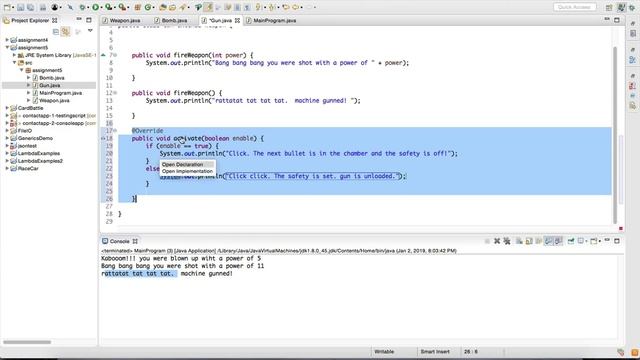Expand the RaceCar project
This screenshot has width=640, height=360.
coord(7,168)
